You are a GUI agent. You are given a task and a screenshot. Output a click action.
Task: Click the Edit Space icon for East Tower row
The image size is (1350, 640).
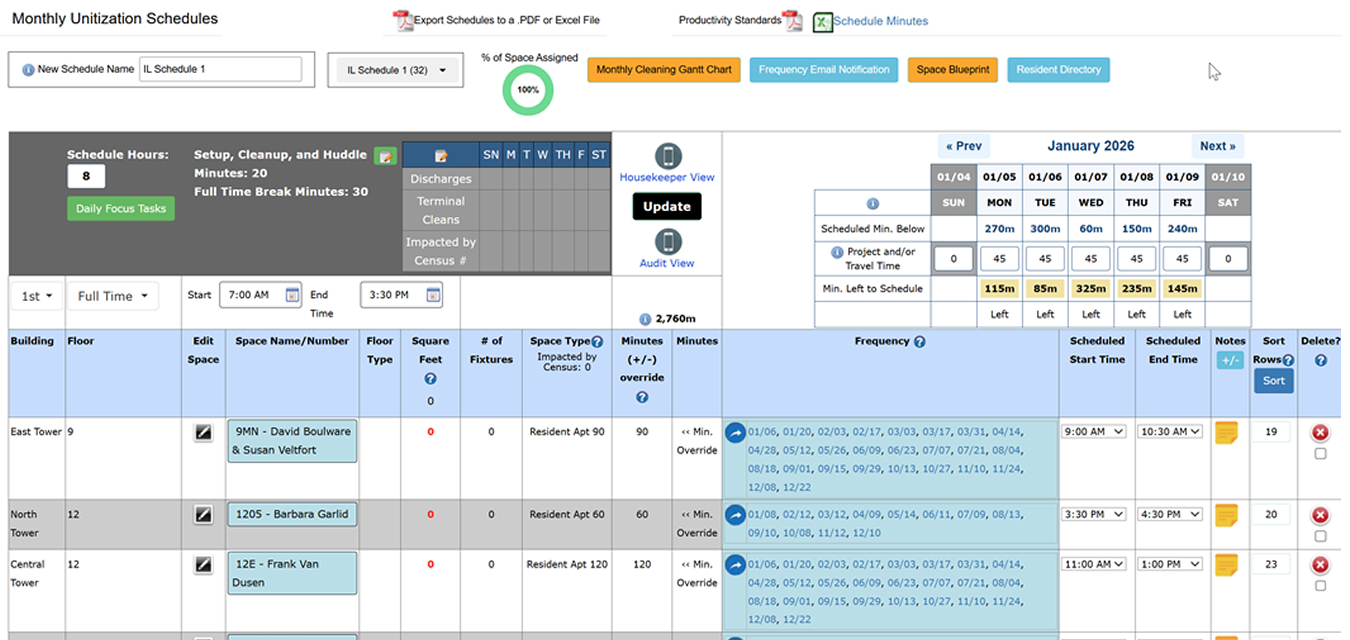pos(203,433)
